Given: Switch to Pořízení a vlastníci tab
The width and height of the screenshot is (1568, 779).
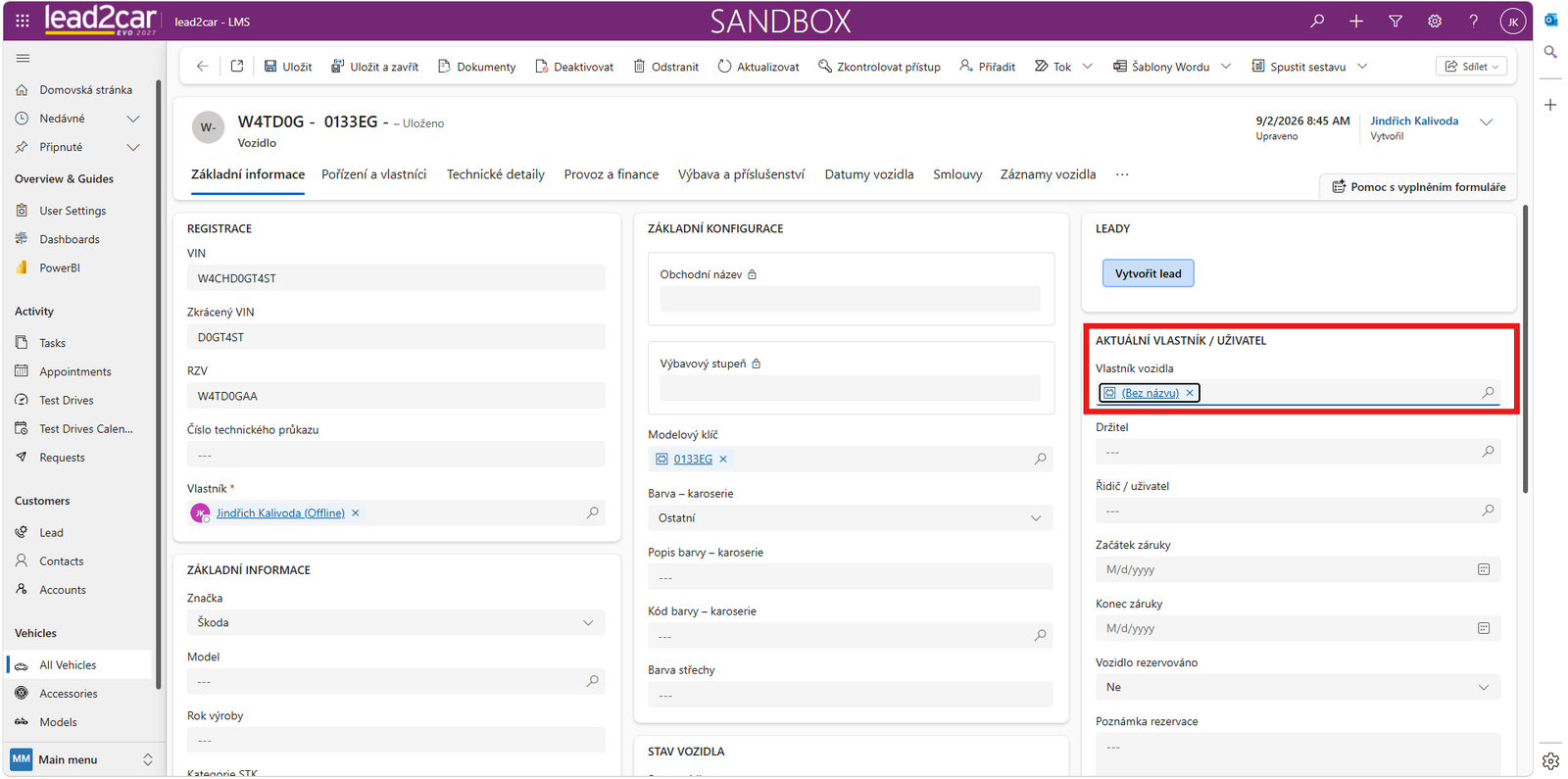Looking at the screenshot, I should coord(374,174).
